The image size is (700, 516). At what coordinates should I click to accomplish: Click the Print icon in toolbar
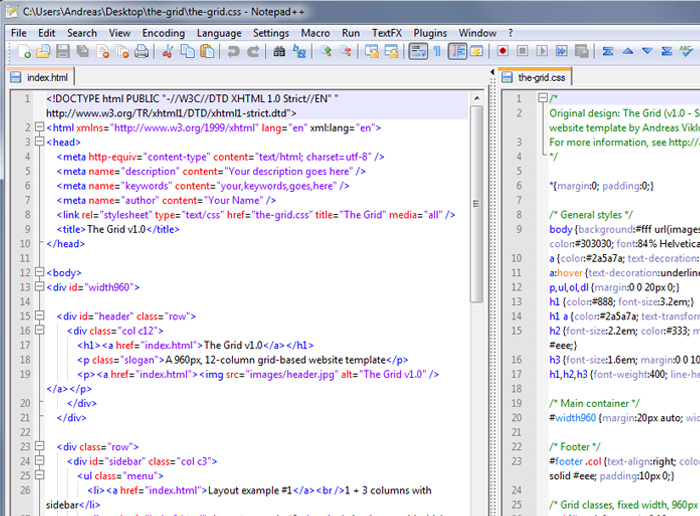click(x=141, y=51)
